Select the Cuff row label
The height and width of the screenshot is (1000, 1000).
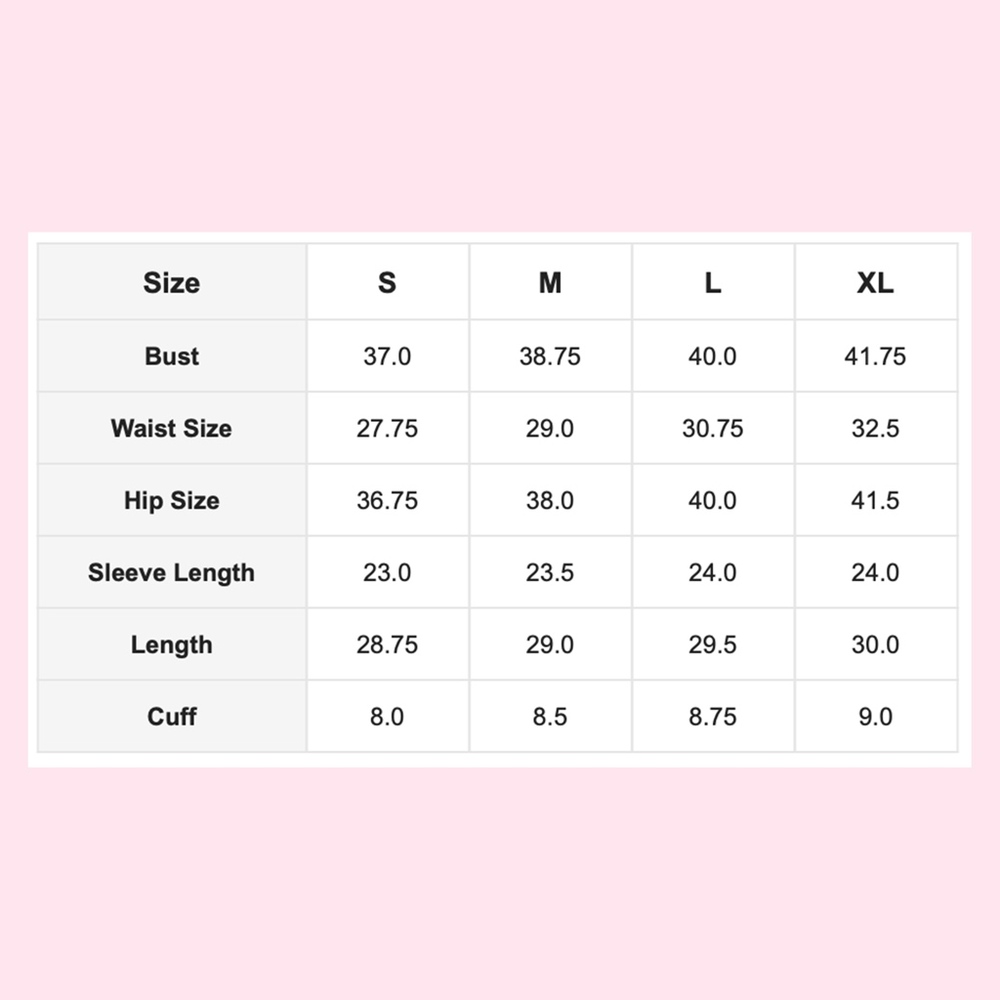point(171,716)
